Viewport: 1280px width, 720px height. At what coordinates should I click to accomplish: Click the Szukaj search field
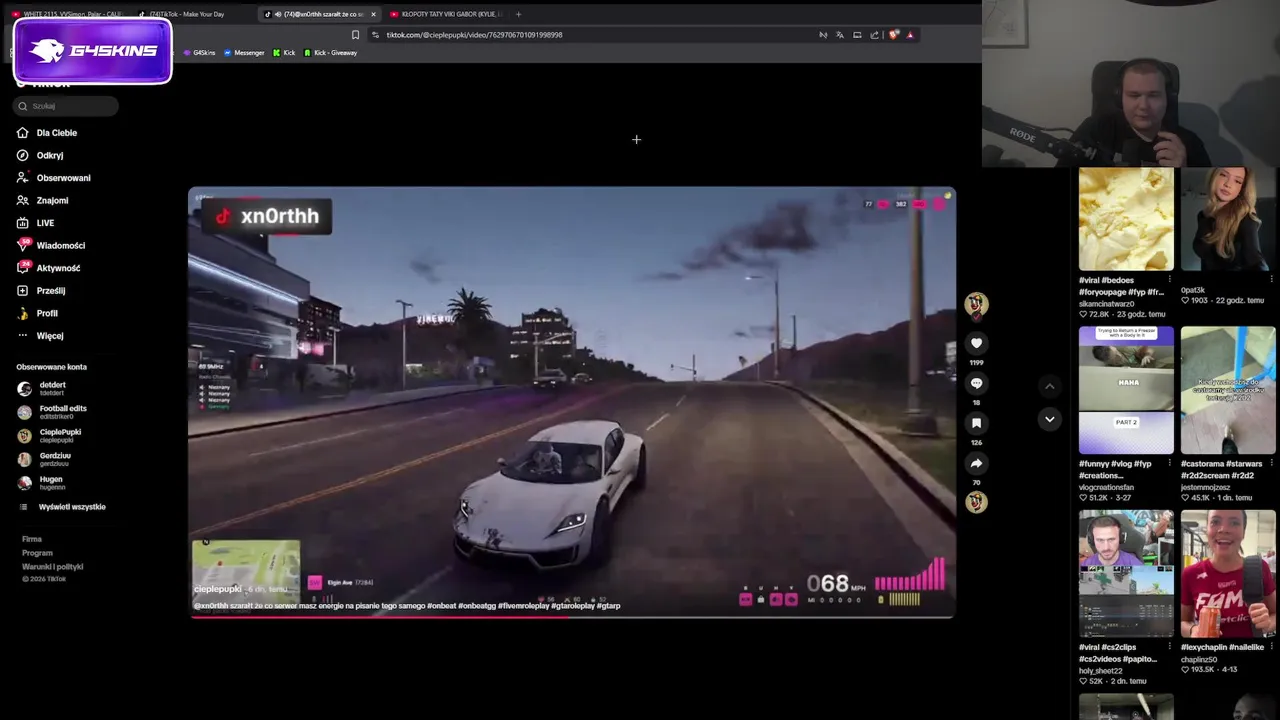(x=67, y=106)
